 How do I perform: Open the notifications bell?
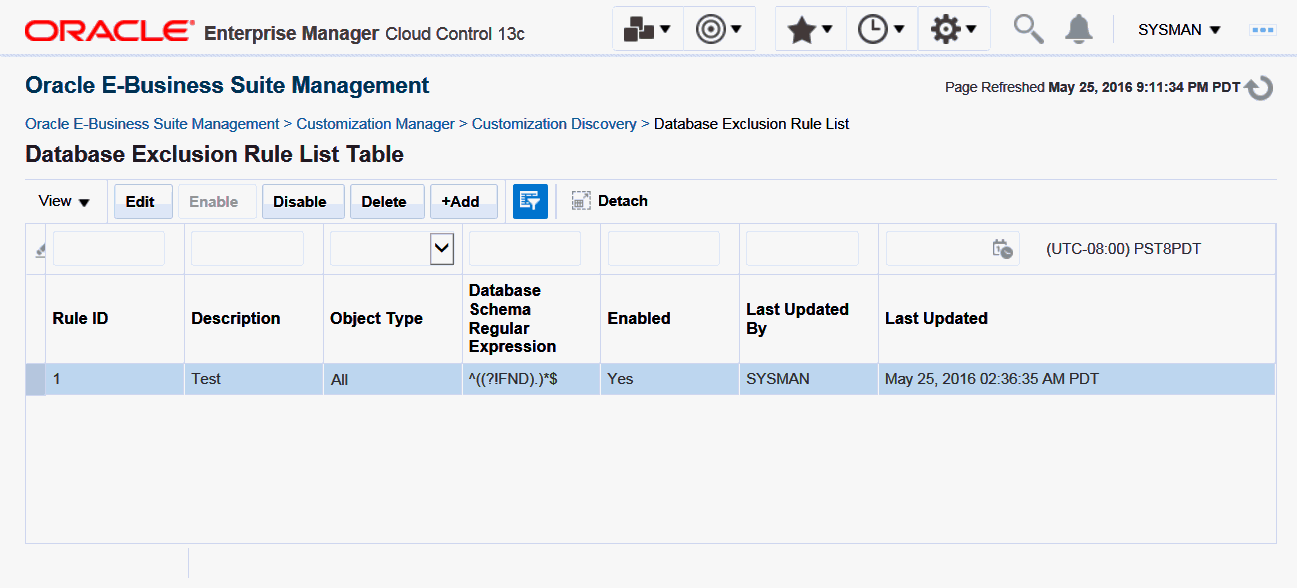1078,29
